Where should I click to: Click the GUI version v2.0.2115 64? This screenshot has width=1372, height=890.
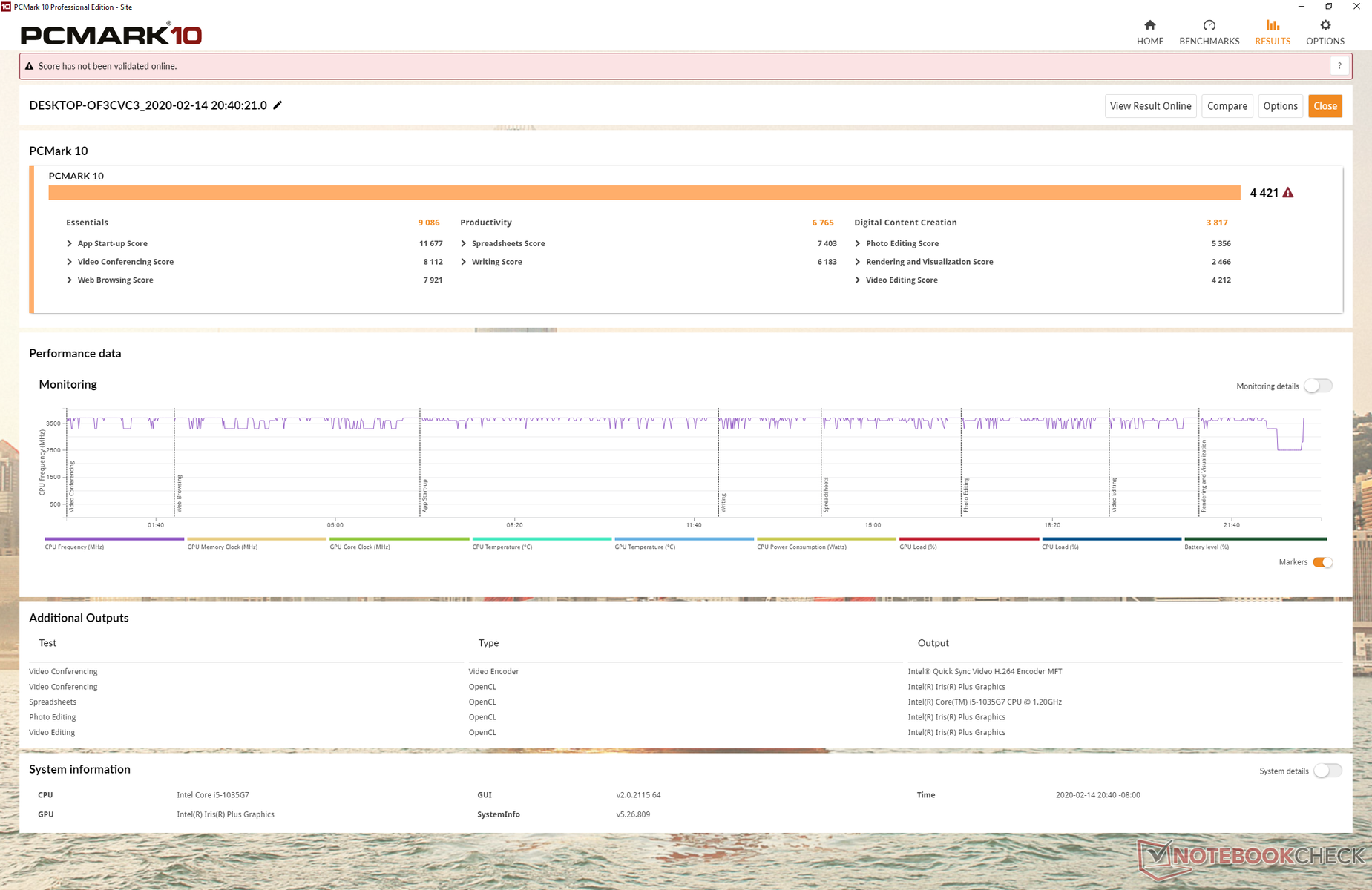pyautogui.click(x=638, y=795)
